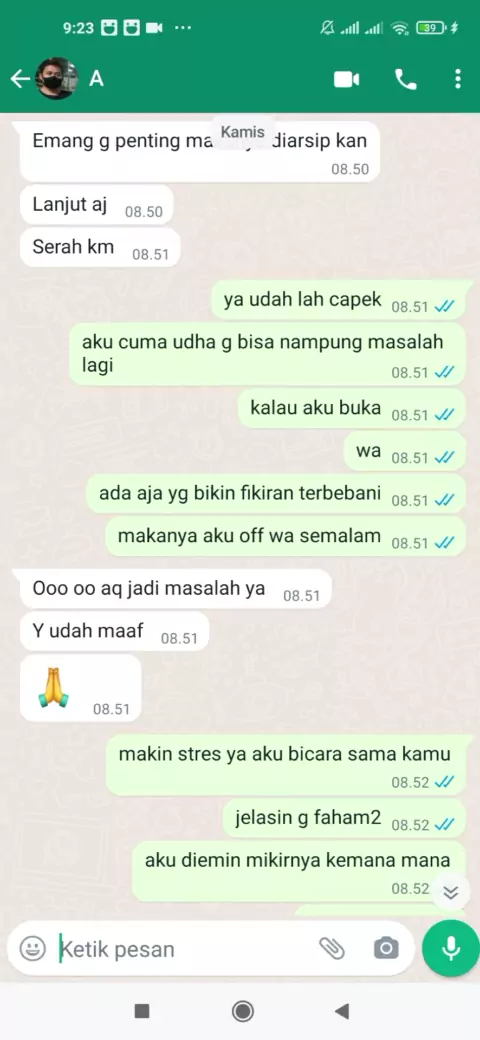
Task: Record a voice message with microphone button
Action: (451, 948)
